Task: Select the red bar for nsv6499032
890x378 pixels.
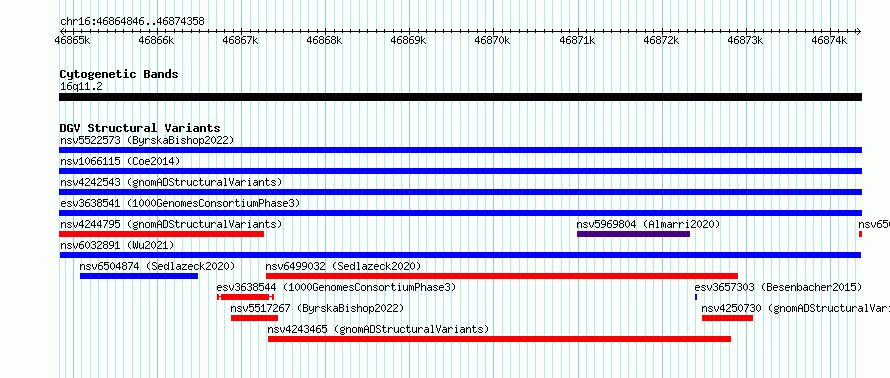Action: tap(502, 276)
